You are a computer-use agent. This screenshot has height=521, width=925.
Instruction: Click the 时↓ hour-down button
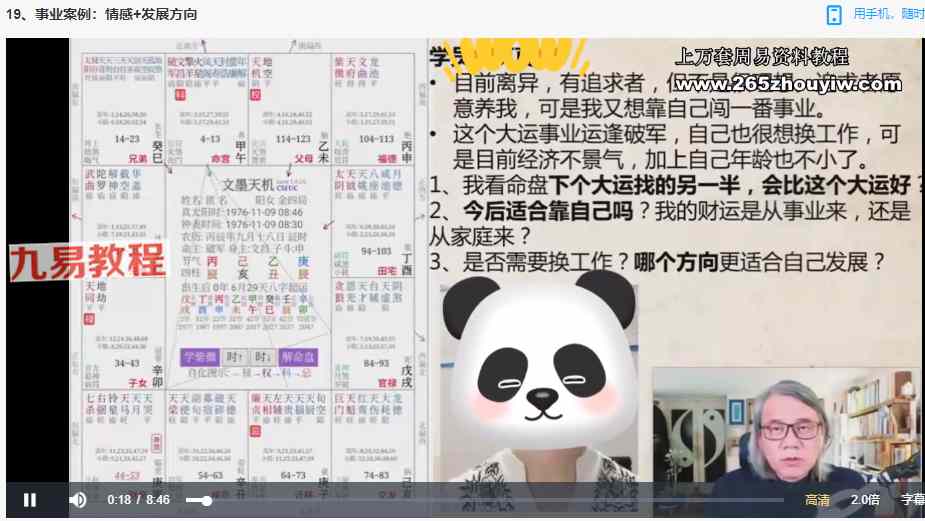tap(263, 357)
